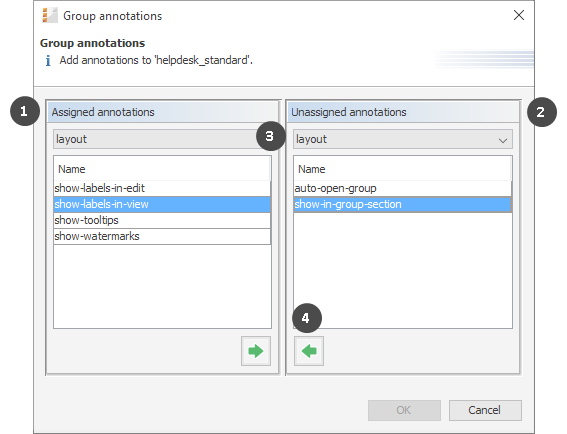Click the numbered marker 2 badge
The height and width of the screenshot is (434, 567).
click(542, 112)
